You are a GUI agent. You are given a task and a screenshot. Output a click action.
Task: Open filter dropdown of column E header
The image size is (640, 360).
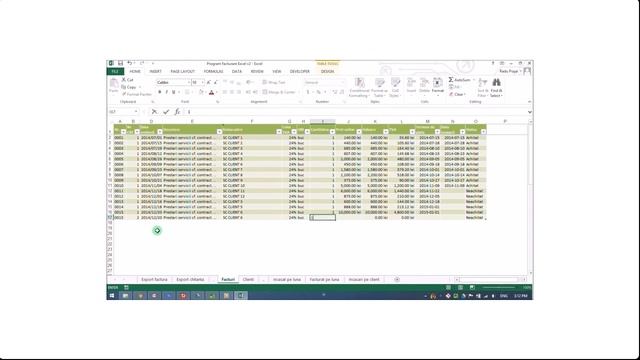click(x=219, y=132)
